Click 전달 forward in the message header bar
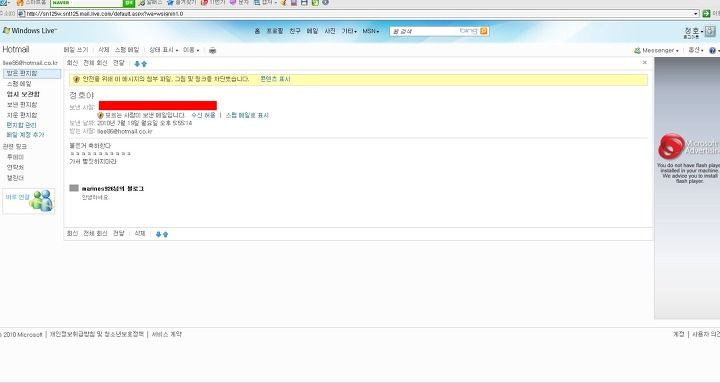This screenshot has width=720, height=383. pos(118,63)
